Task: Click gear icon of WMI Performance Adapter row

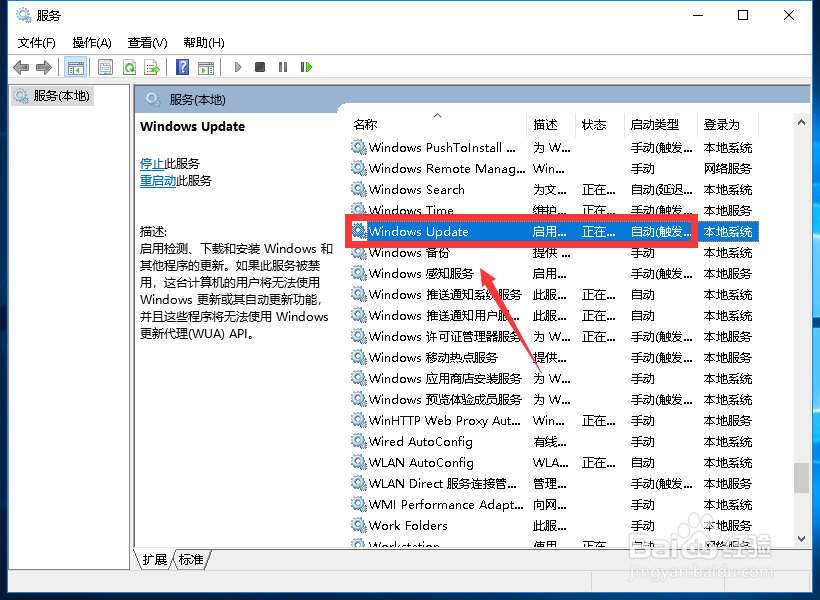Action: click(359, 504)
